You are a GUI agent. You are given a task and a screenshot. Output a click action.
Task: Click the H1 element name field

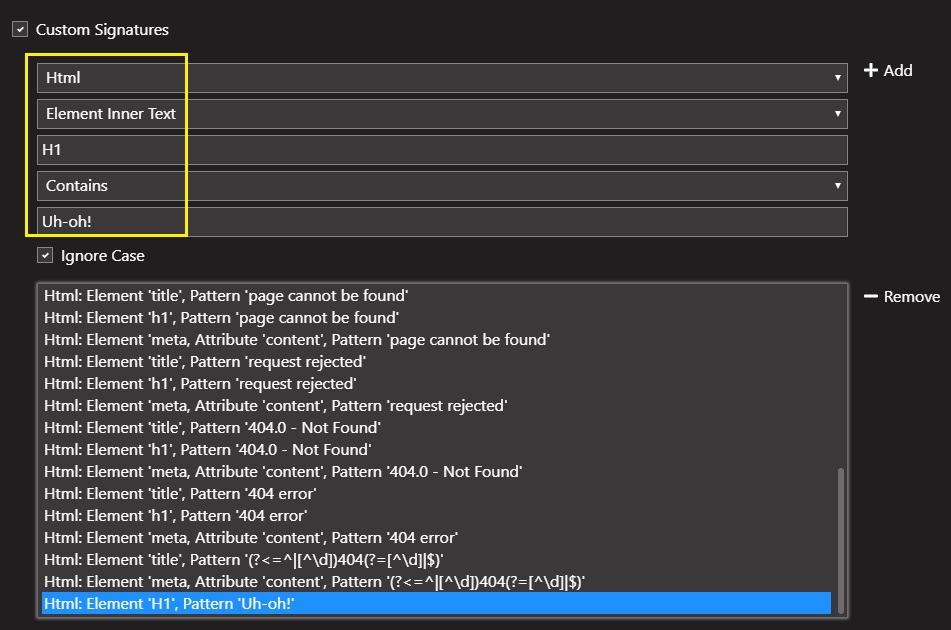(441, 150)
